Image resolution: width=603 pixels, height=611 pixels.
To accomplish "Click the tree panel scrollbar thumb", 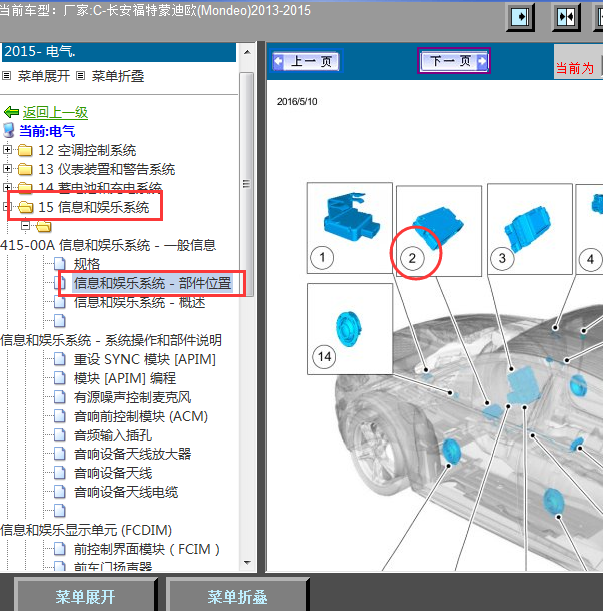I will coord(246,184).
